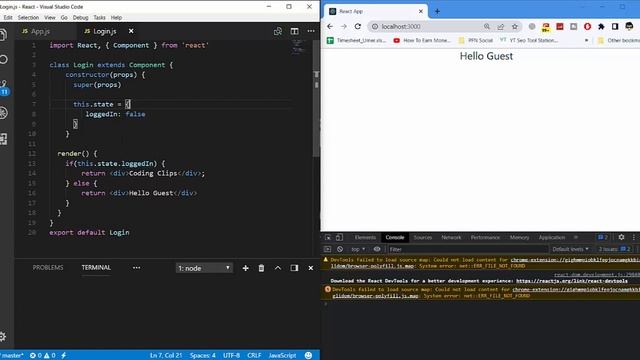Viewport: 640px width, 360px height.
Task: Open Extensions view in VS Code sidebar
Action: pyautogui.click(x=4, y=139)
